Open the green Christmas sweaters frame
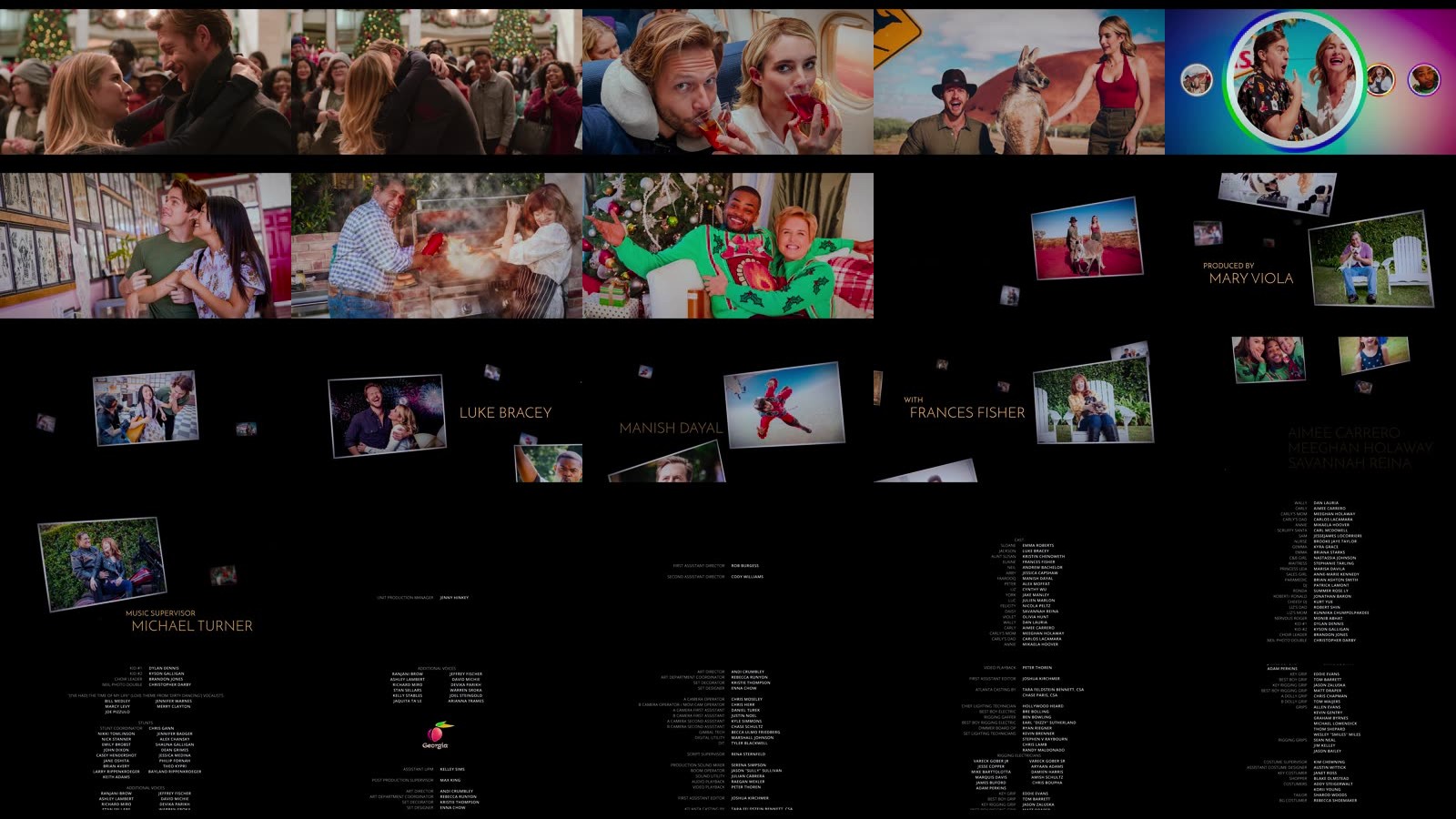1456x819 pixels. 728,246
